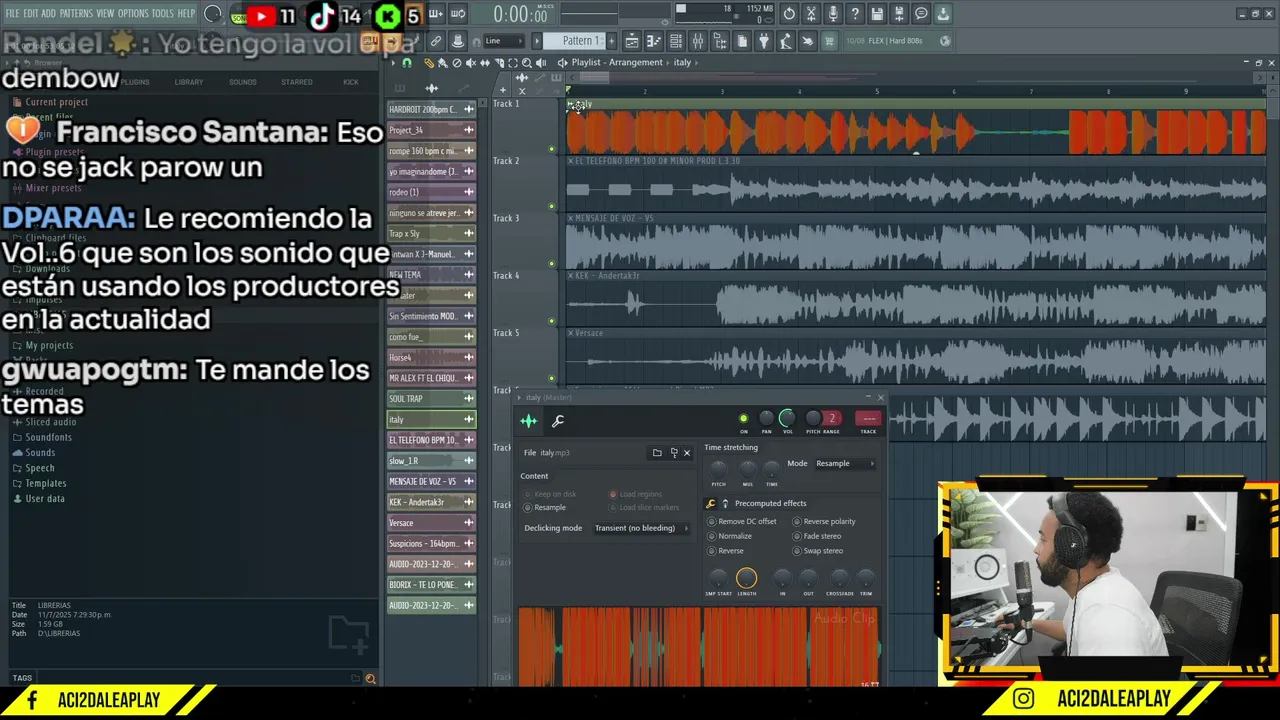This screenshot has width=1280, height=720.
Task: Switch to the LIBRARY browser tab
Action: (x=189, y=82)
